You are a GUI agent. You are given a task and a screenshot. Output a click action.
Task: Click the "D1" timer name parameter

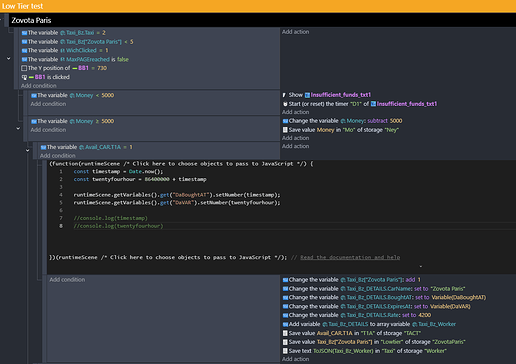coord(356,104)
